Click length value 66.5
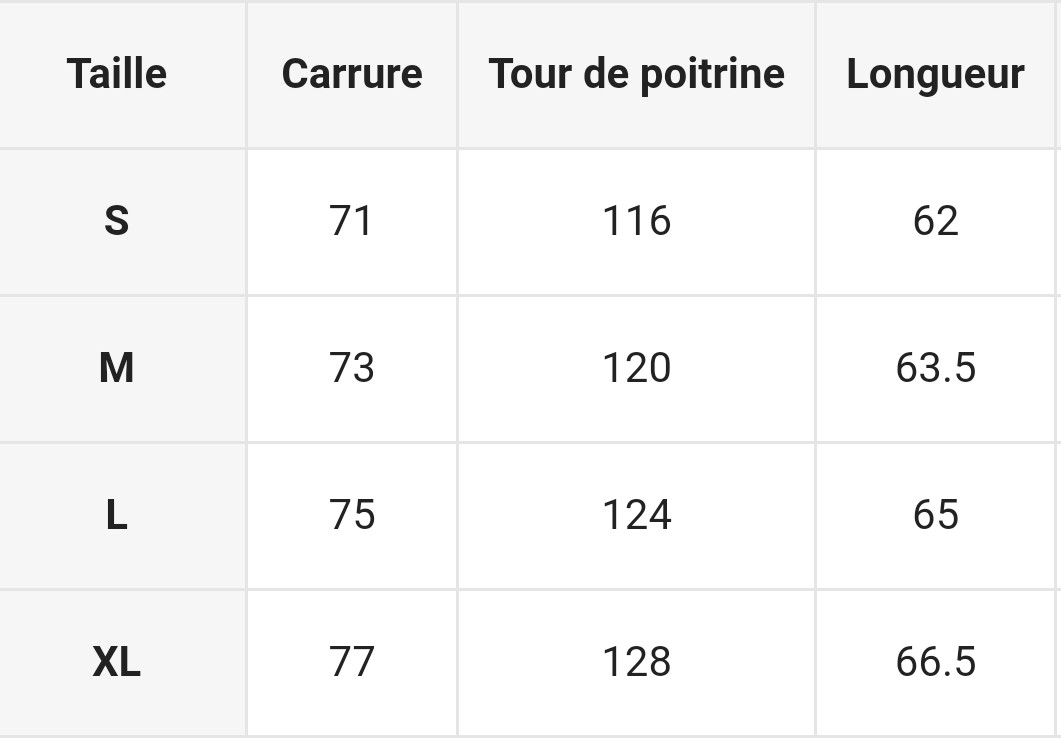Viewport: 1061px width, 741px height. click(935, 662)
